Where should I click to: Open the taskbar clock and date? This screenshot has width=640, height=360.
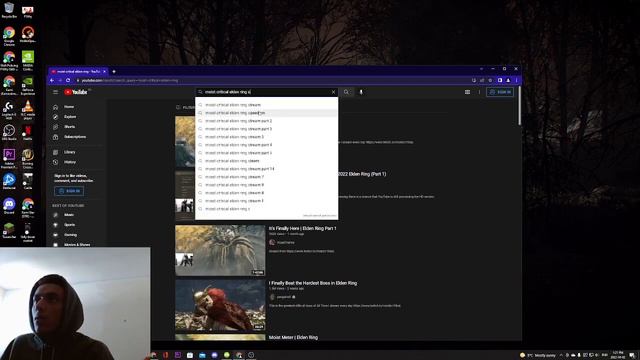(618, 355)
